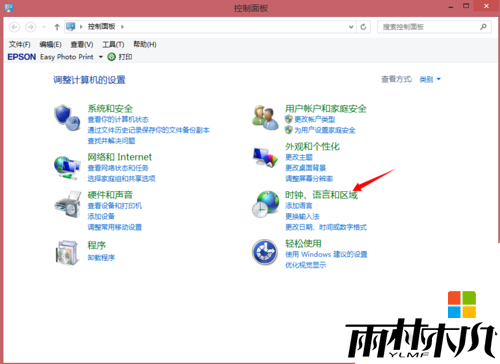Click the shield icon beside 更改帐户类型

click(289, 119)
